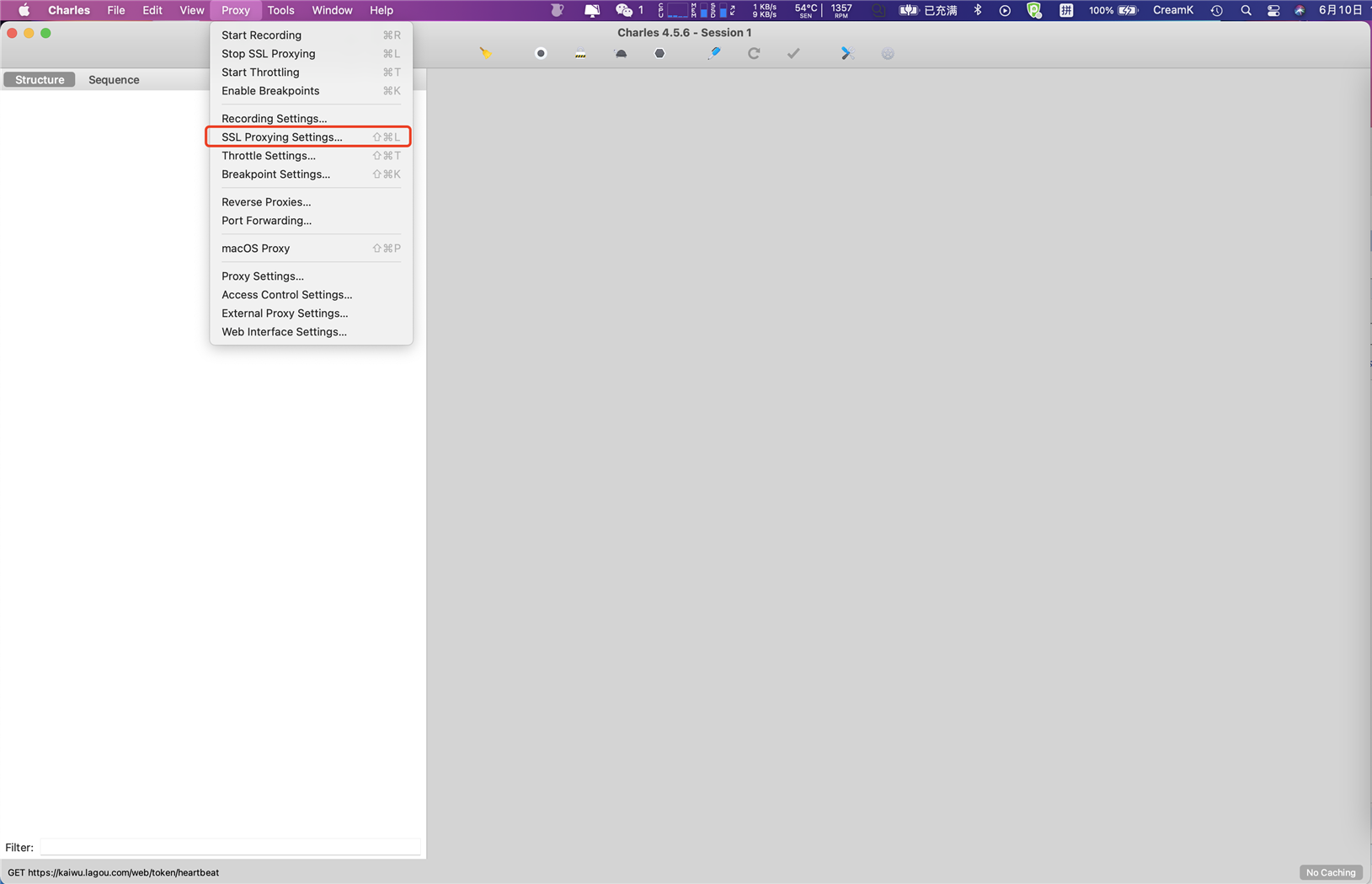The image size is (1372, 884).
Task: Click the repeat request arrow icon
Action: tap(754, 53)
